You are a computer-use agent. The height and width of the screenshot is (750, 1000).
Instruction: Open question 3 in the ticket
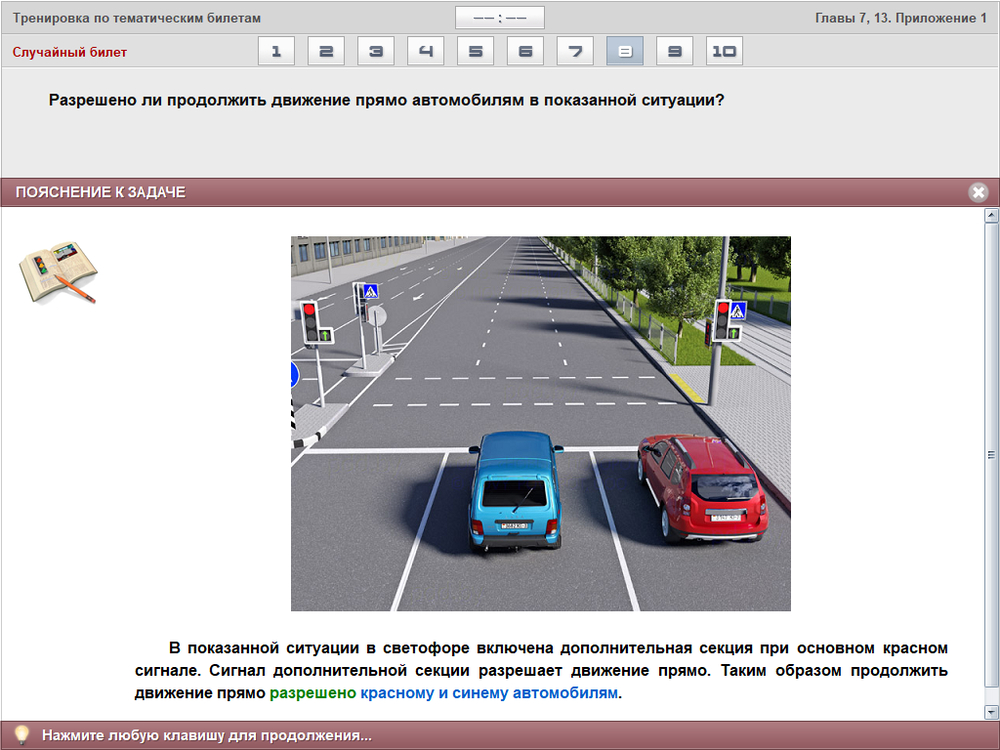376,52
